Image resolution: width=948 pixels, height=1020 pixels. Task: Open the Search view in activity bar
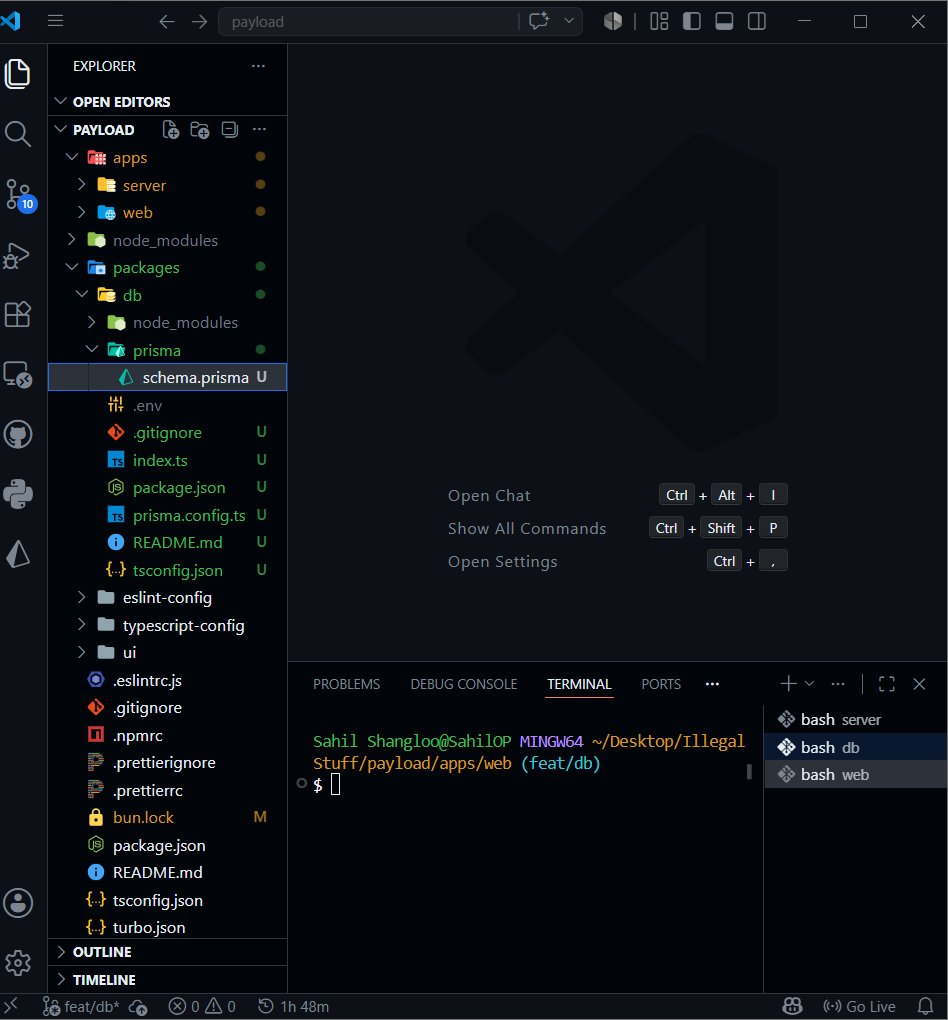click(18, 134)
